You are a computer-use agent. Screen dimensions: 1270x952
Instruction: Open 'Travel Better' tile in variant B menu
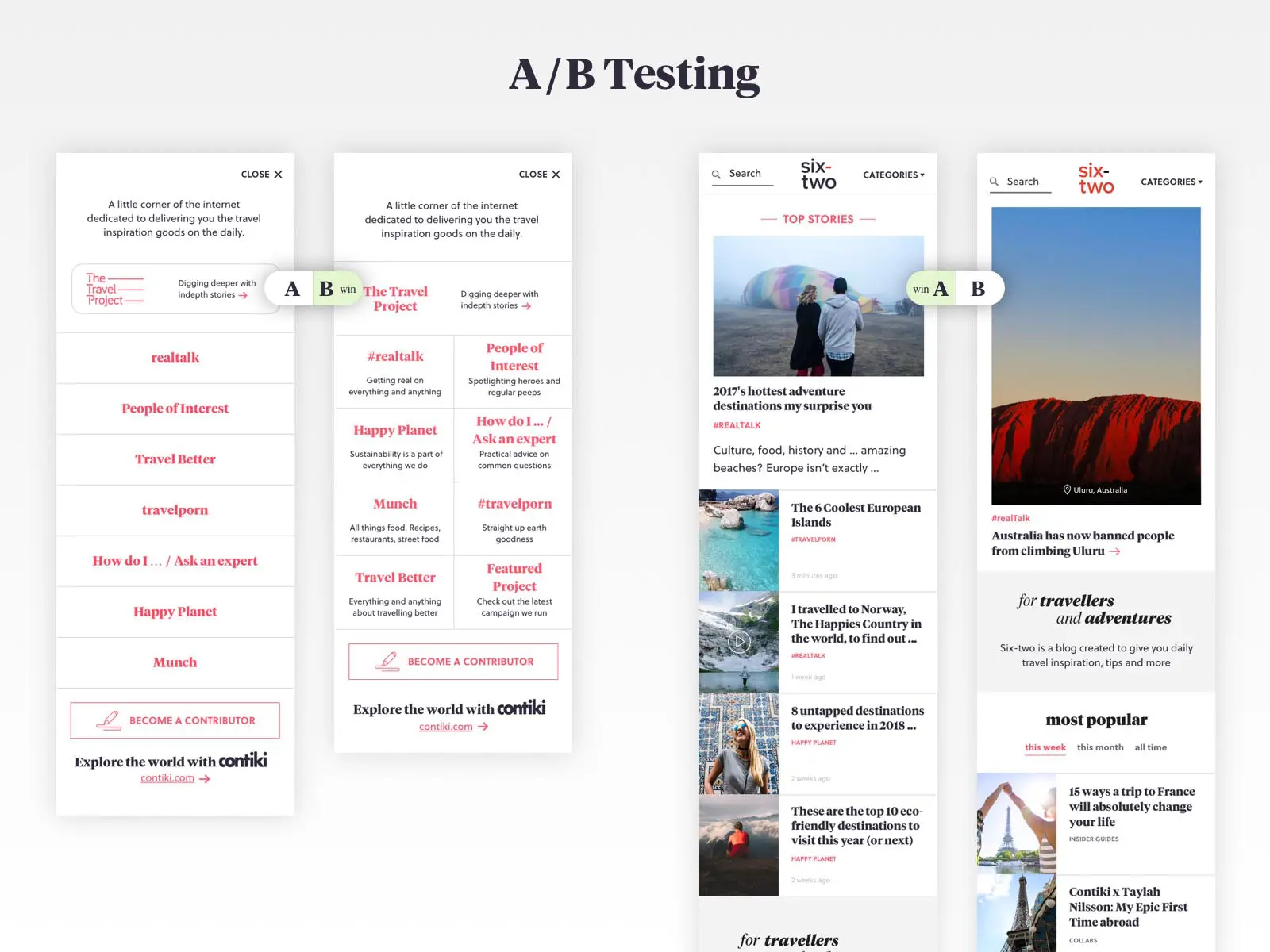coord(394,593)
